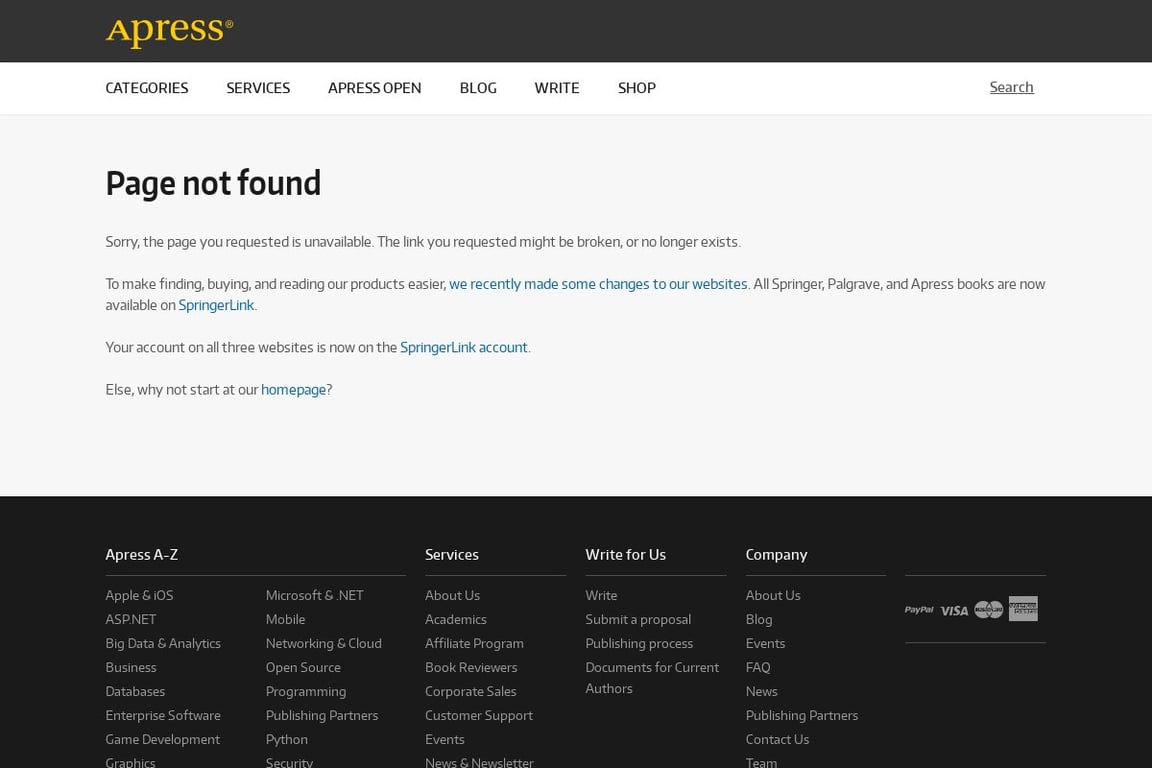The height and width of the screenshot is (768, 1152).
Task: Open Networking & Cloud link
Action: pyautogui.click(x=323, y=644)
